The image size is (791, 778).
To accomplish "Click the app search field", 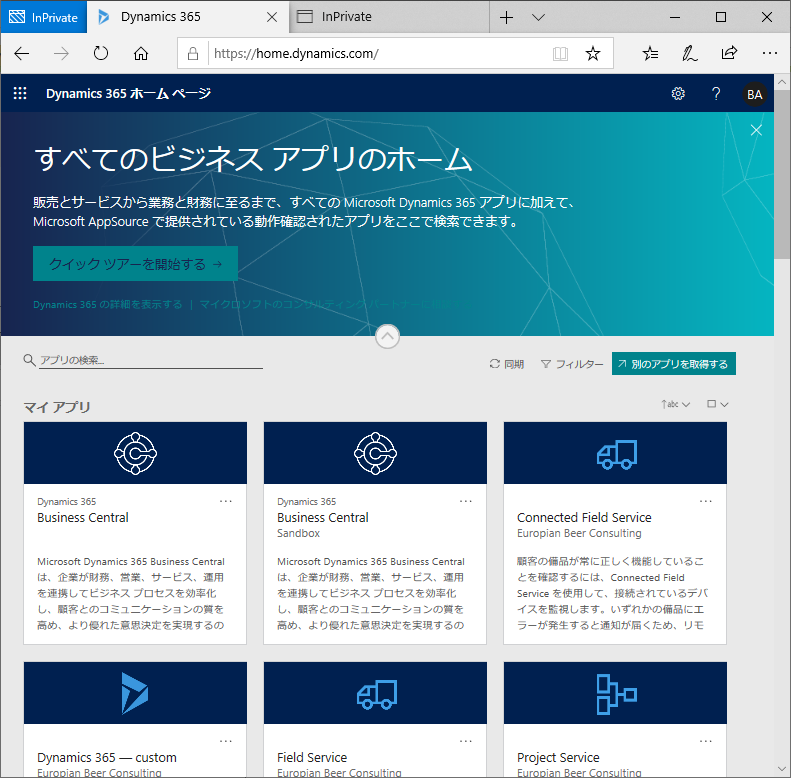I will point(151,360).
